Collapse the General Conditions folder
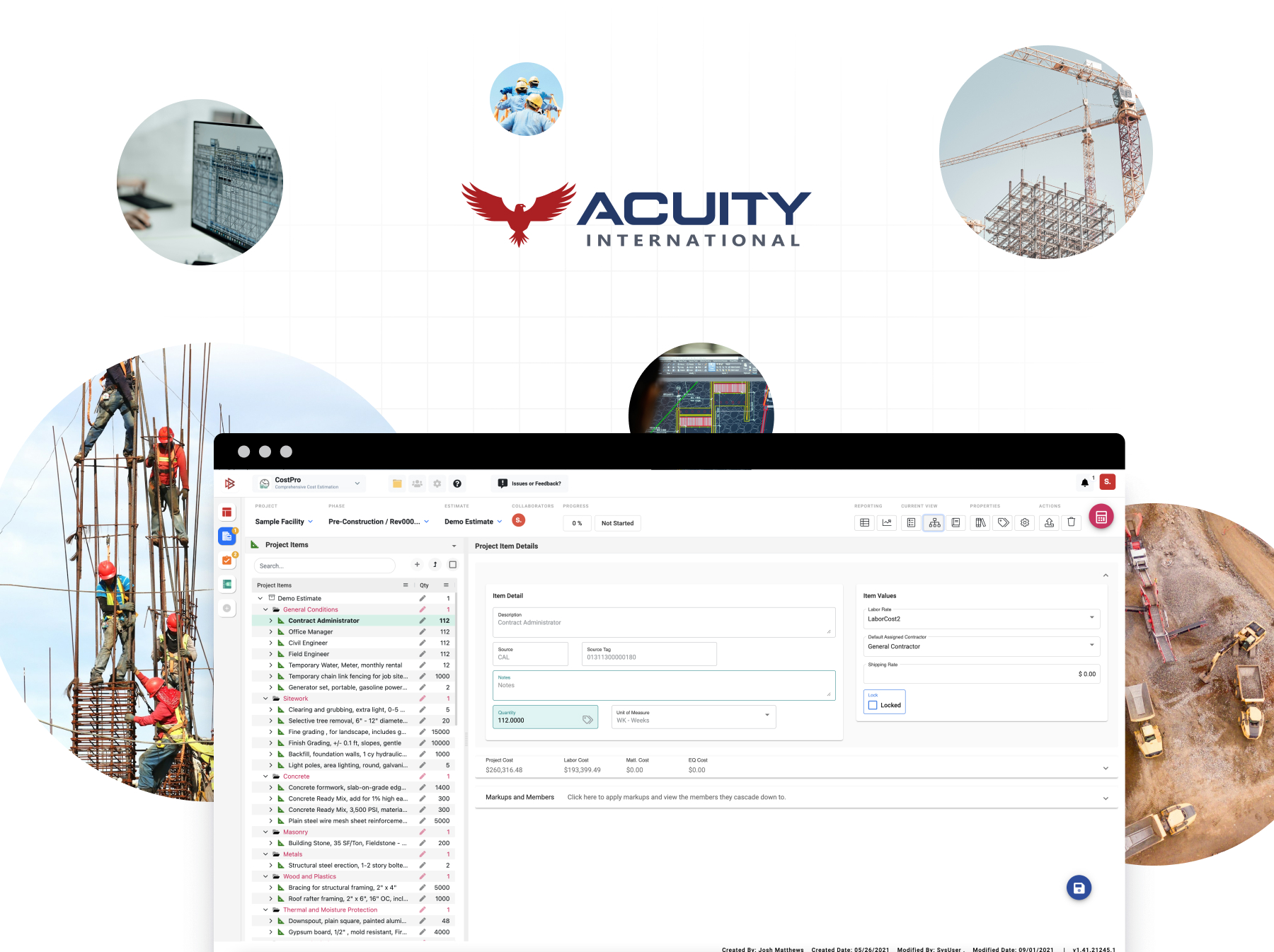The image size is (1274, 952). pyautogui.click(x=265, y=609)
